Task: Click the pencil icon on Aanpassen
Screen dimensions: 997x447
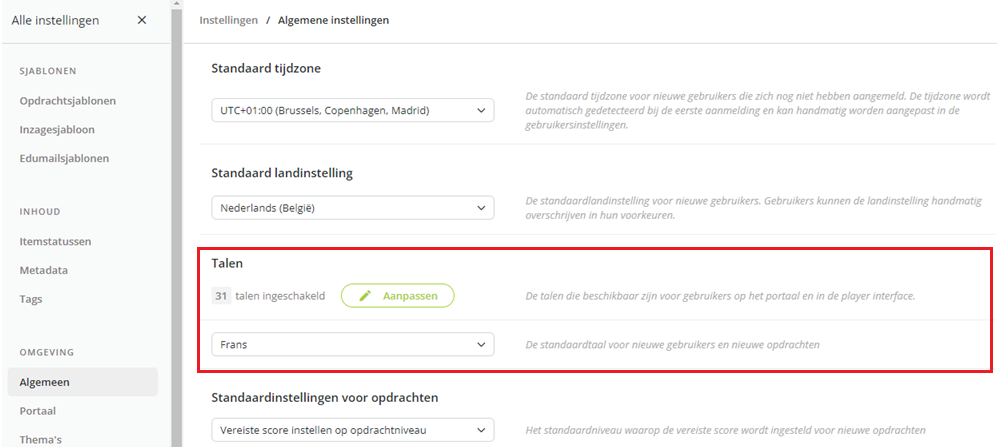Action: click(x=365, y=296)
